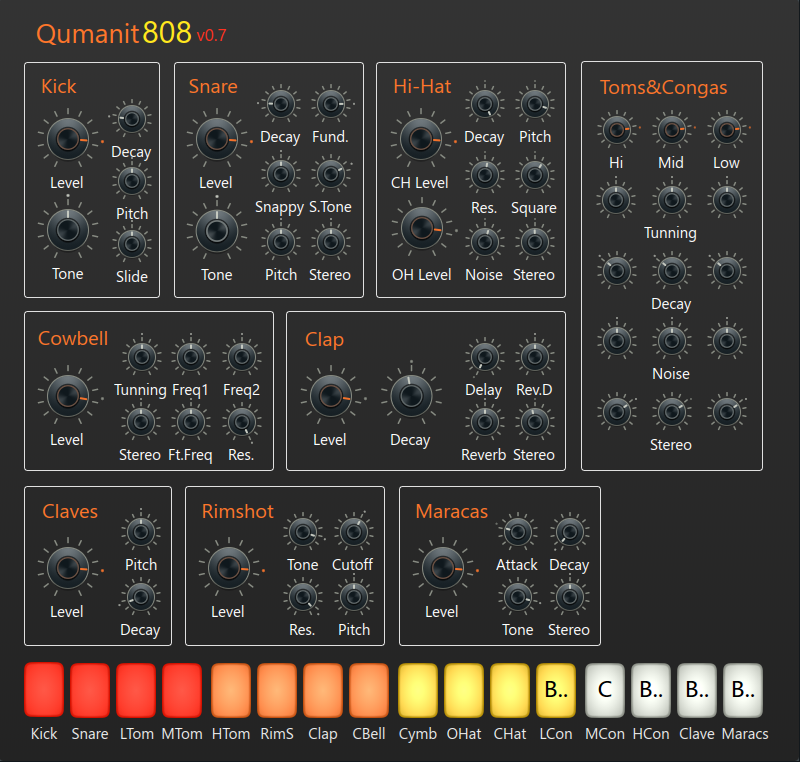Click the Hi-Hat Noise knob

click(x=485, y=242)
